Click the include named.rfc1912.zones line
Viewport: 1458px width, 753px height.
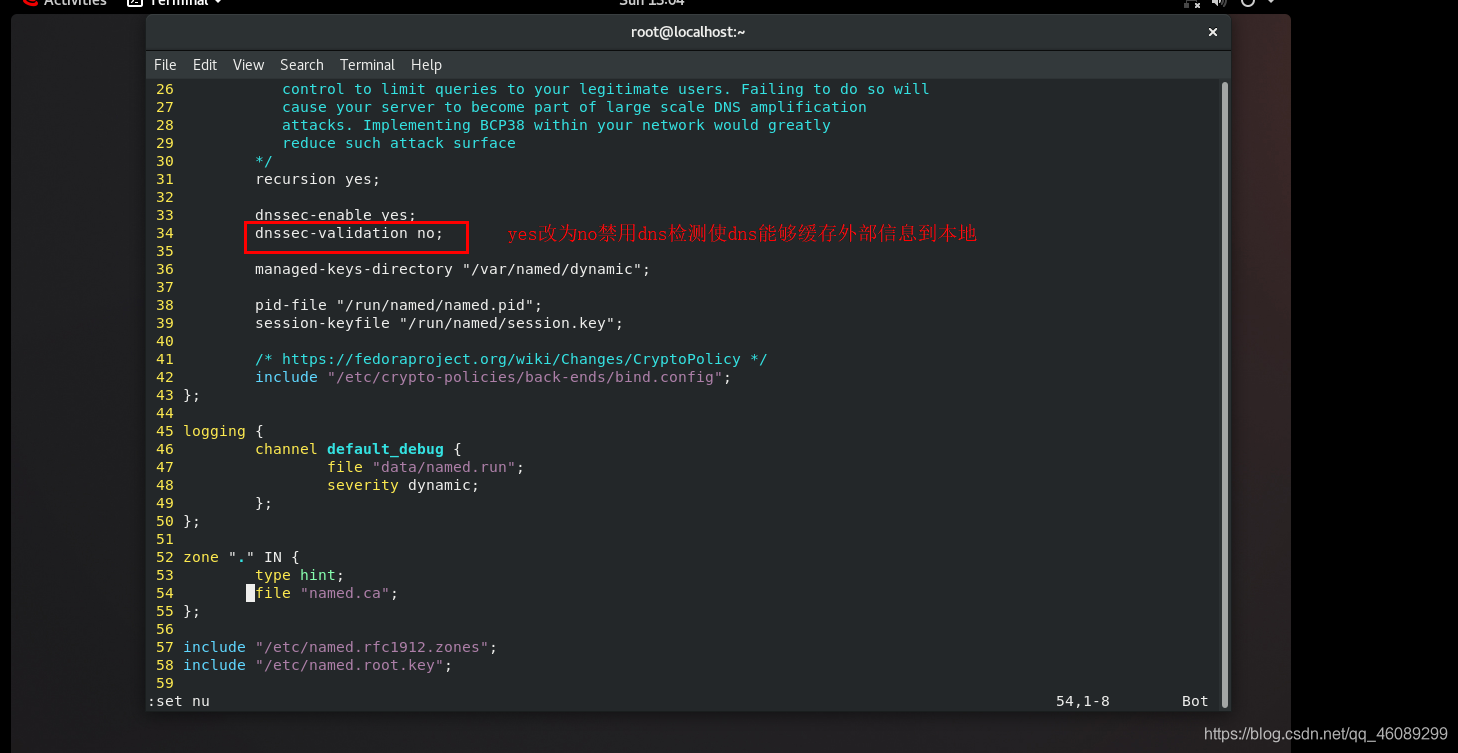coord(340,647)
